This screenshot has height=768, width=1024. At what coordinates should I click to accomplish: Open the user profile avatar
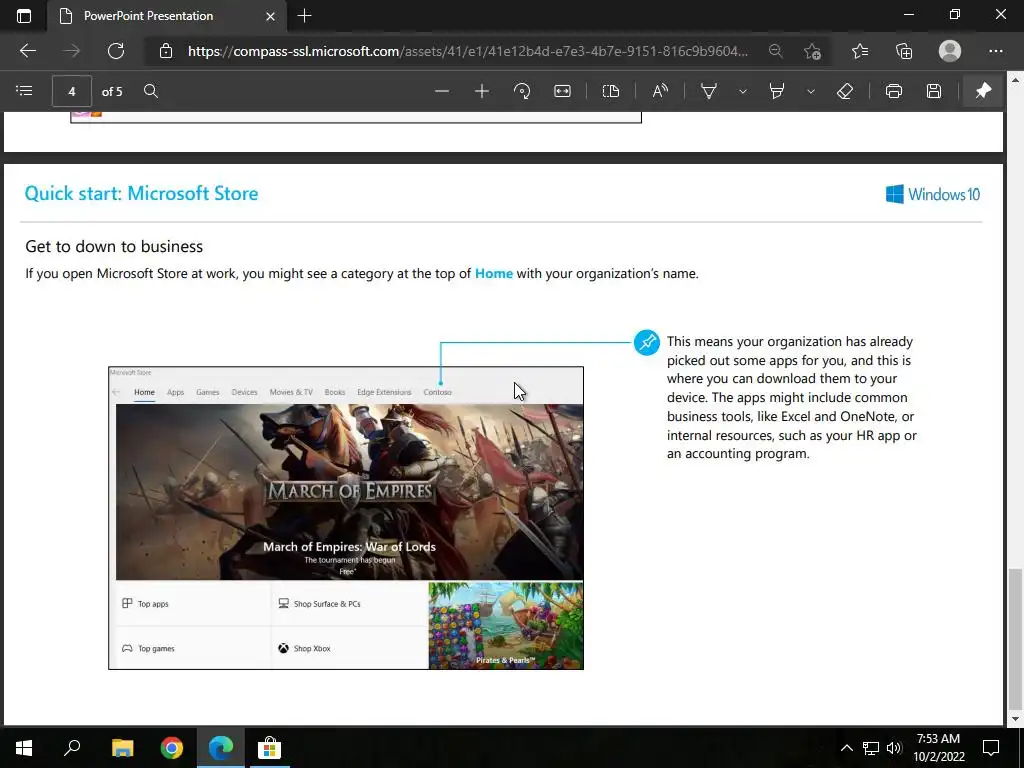point(950,51)
